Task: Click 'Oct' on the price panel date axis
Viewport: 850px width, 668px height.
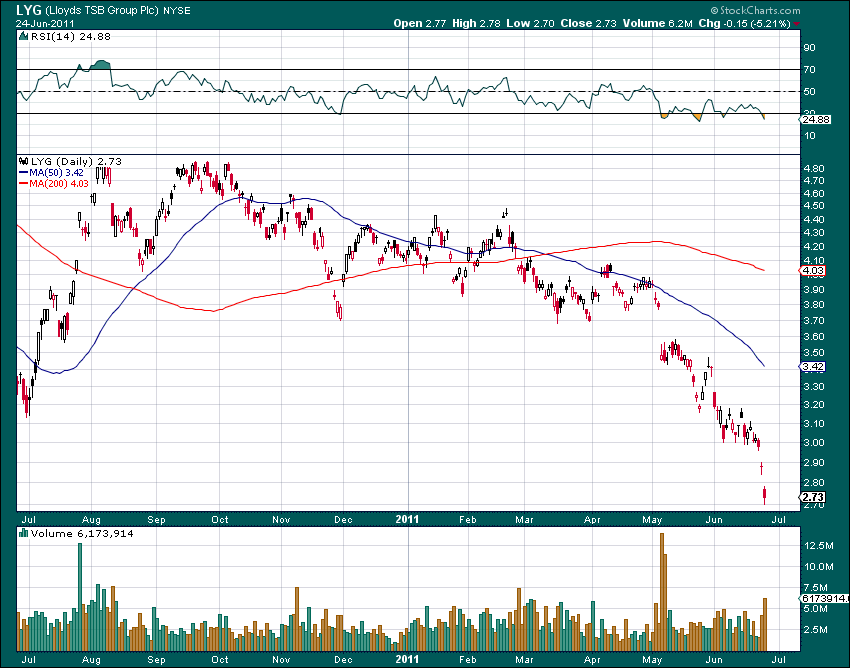Action: pyautogui.click(x=220, y=519)
